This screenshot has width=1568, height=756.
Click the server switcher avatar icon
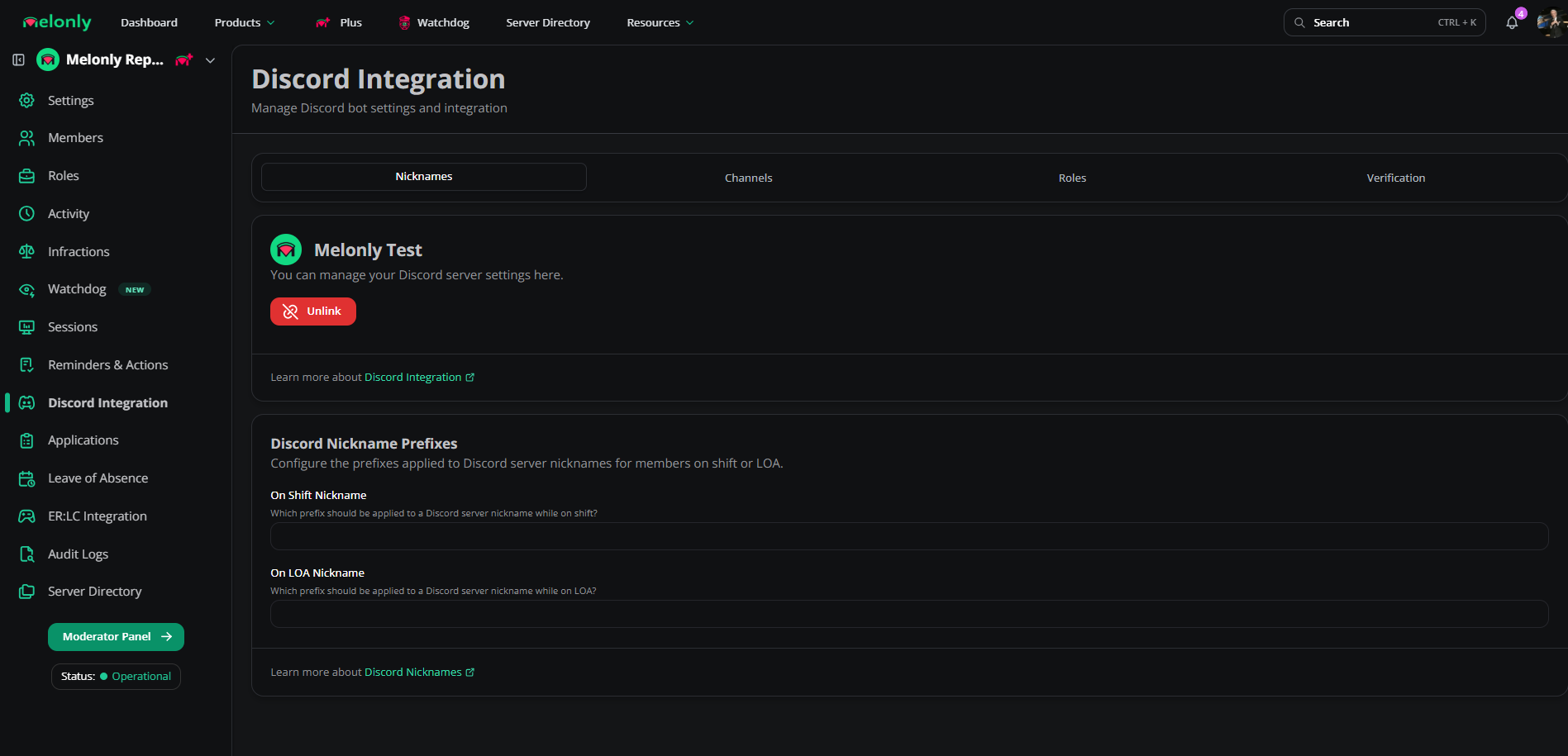48,59
